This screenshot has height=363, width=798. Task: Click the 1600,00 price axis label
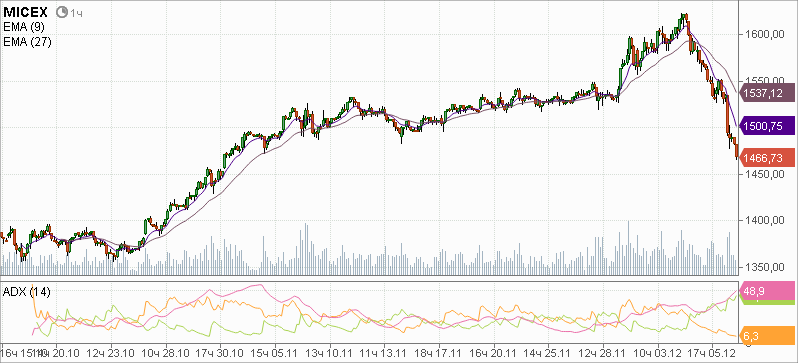764,34
